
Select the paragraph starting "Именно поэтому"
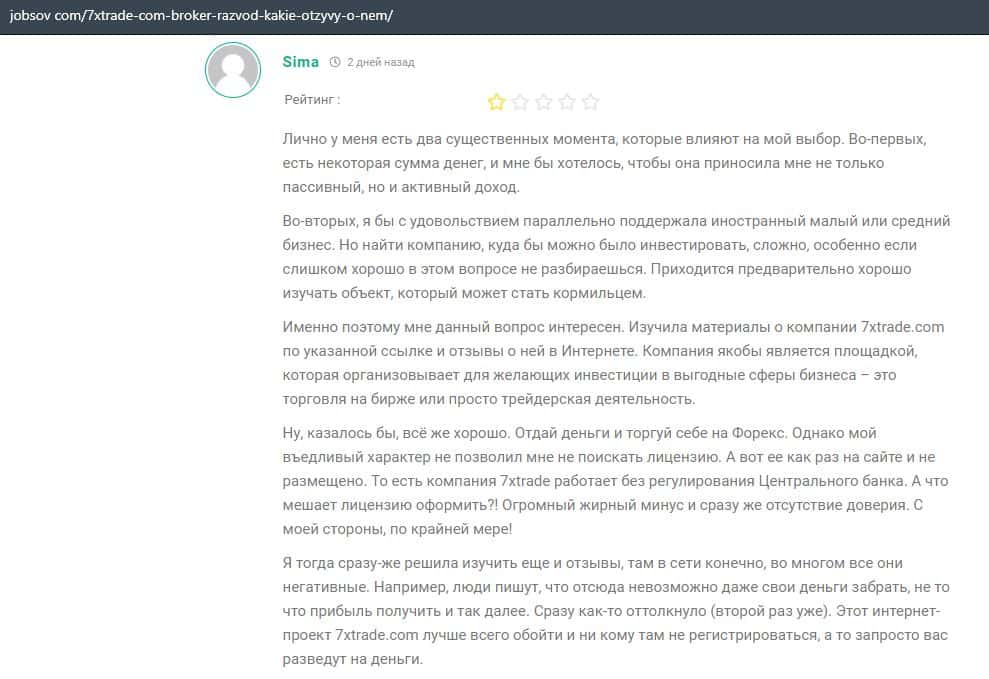click(x=600, y=363)
